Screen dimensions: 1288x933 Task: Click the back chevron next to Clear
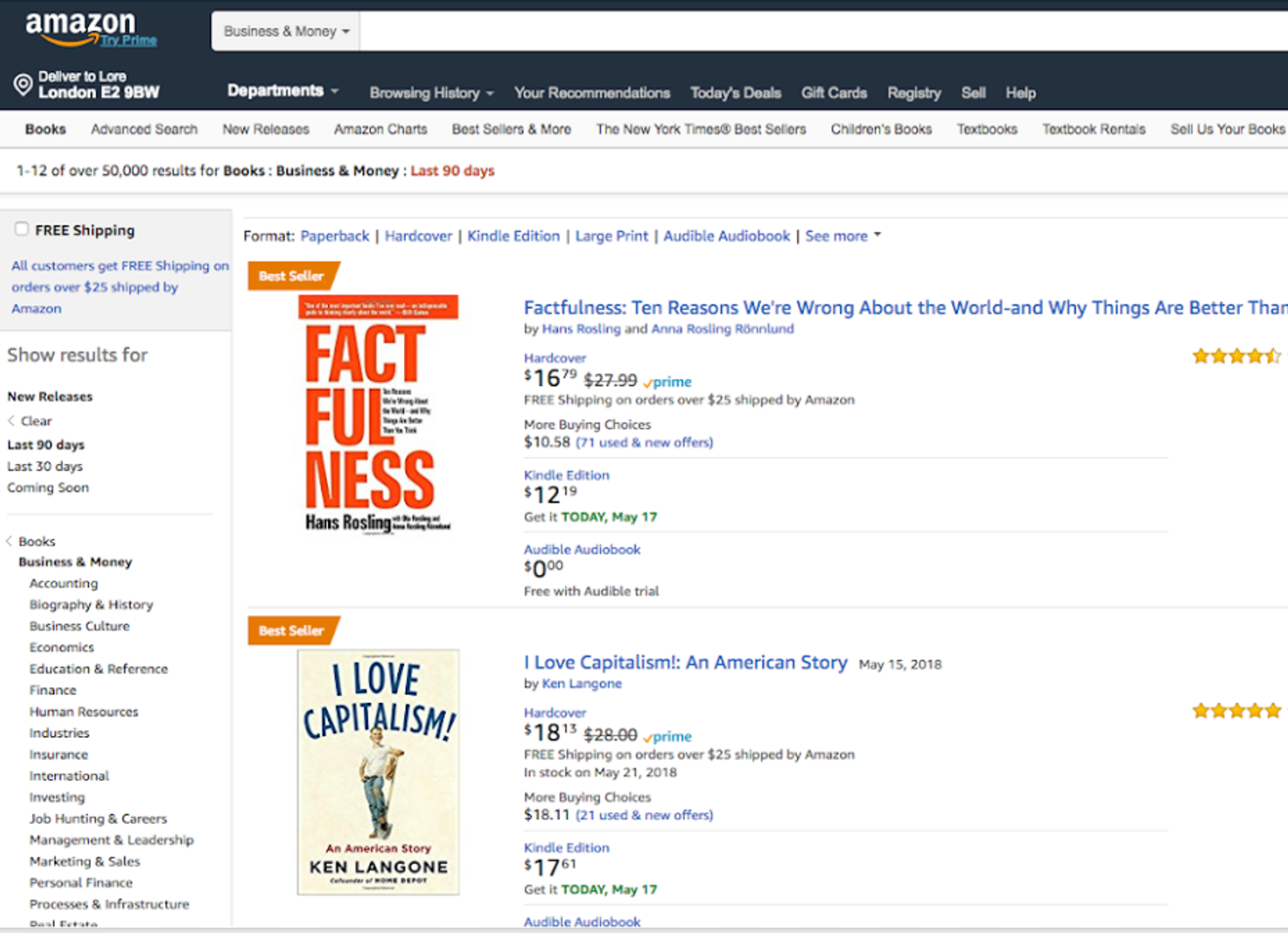pyautogui.click(x=11, y=421)
